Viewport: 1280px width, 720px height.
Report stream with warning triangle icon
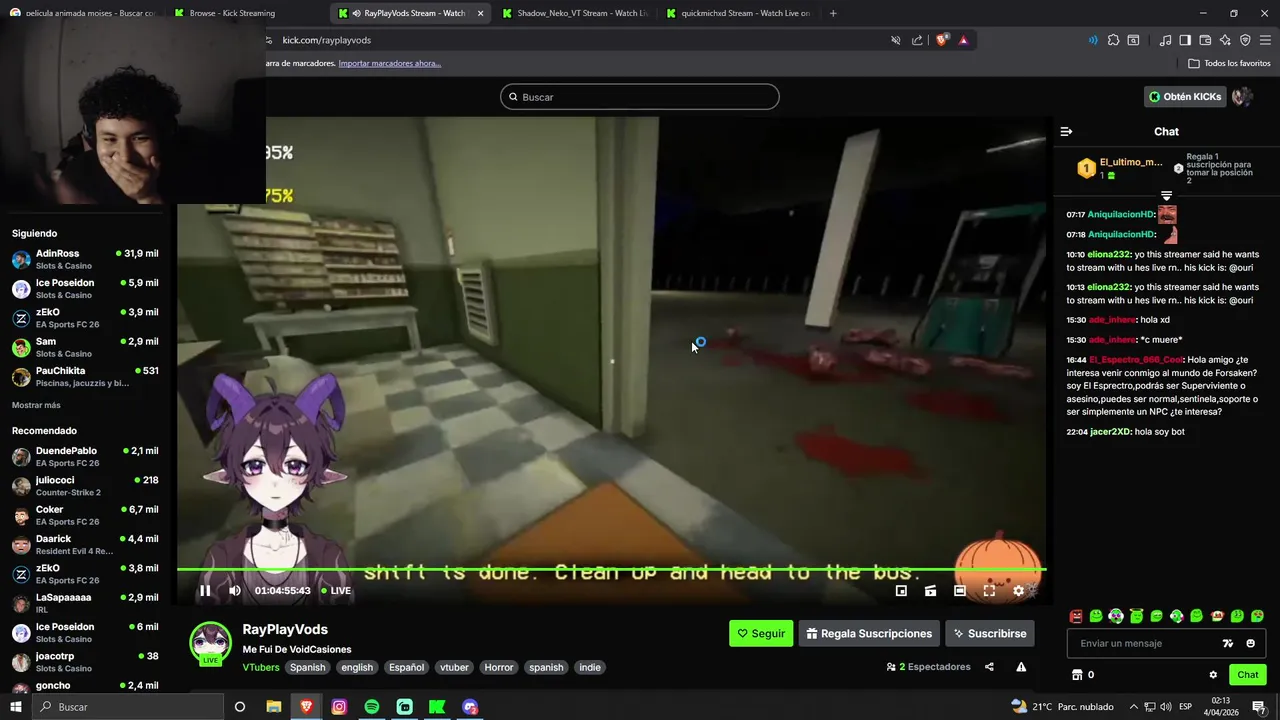[x=1021, y=667]
